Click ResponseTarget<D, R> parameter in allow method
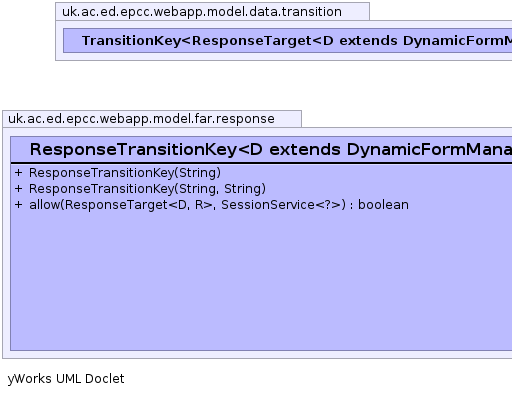 [x=139, y=205]
